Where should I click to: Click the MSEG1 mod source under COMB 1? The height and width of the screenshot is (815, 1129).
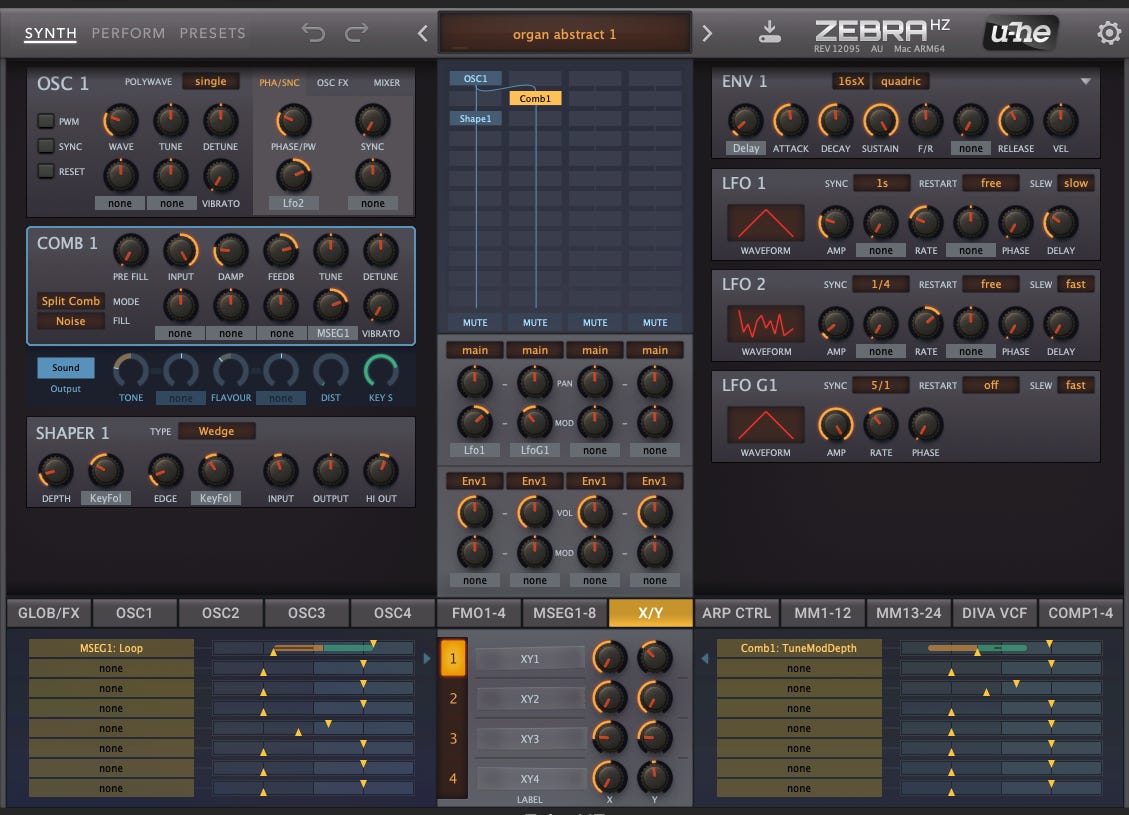pyautogui.click(x=333, y=333)
